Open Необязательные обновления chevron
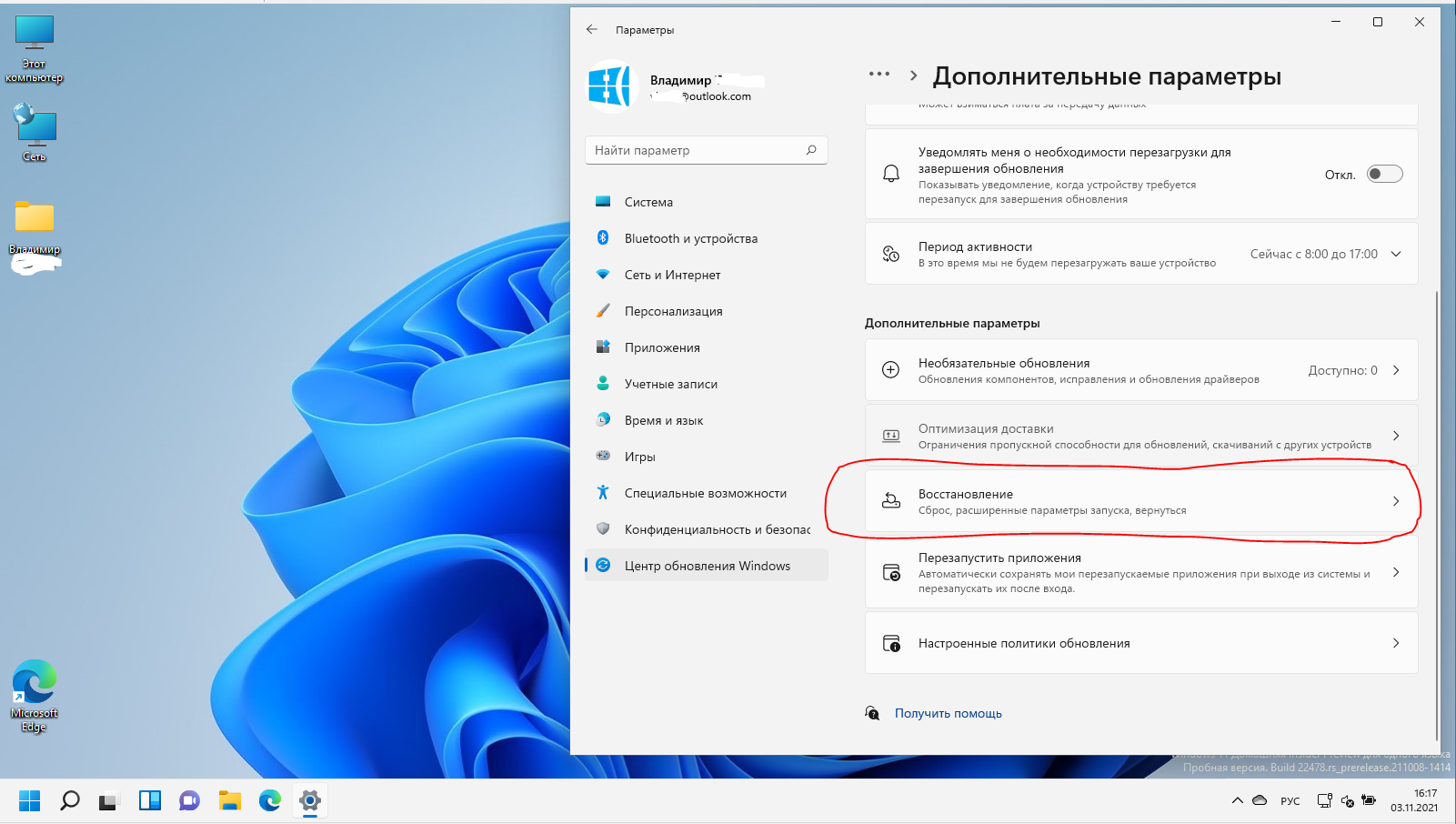 (1396, 370)
